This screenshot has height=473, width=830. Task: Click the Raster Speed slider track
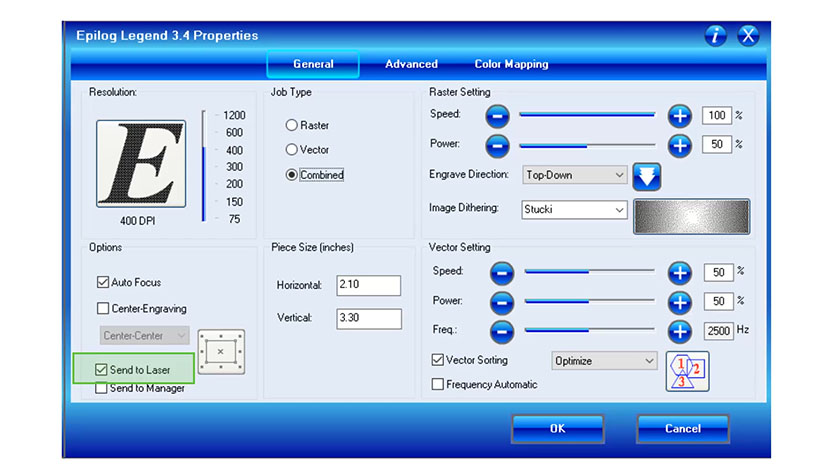point(586,116)
